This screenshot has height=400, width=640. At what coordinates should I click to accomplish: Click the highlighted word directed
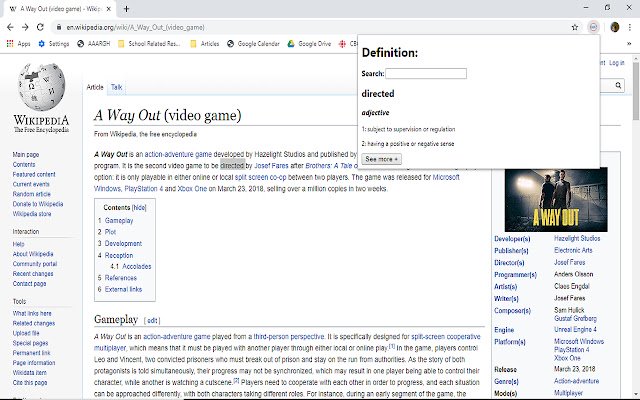click(232, 166)
